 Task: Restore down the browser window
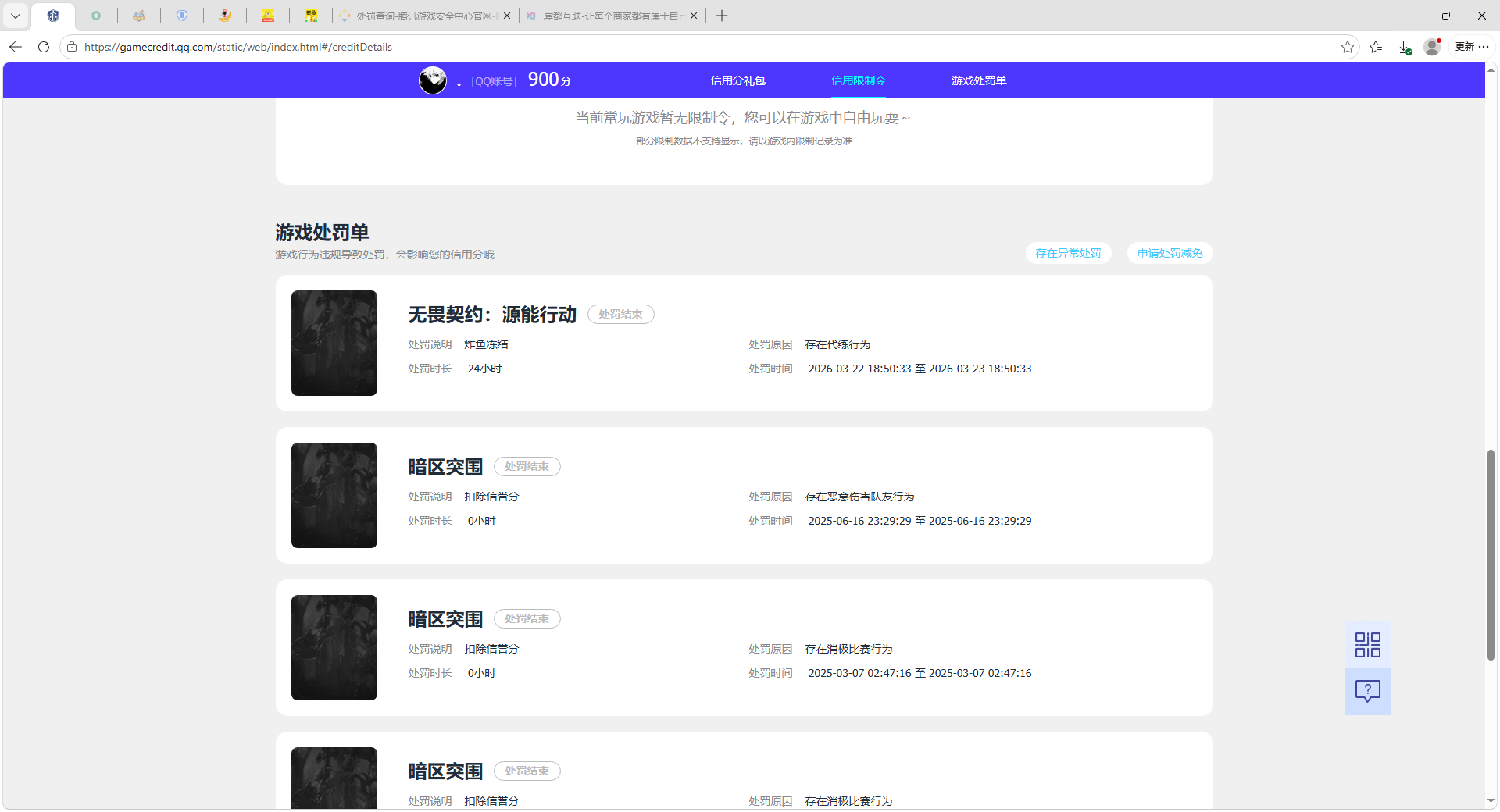tap(1446, 16)
